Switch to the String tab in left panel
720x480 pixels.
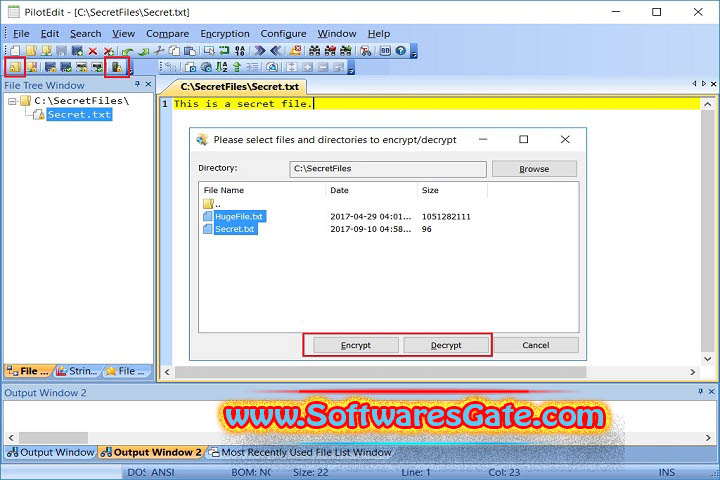pos(77,371)
